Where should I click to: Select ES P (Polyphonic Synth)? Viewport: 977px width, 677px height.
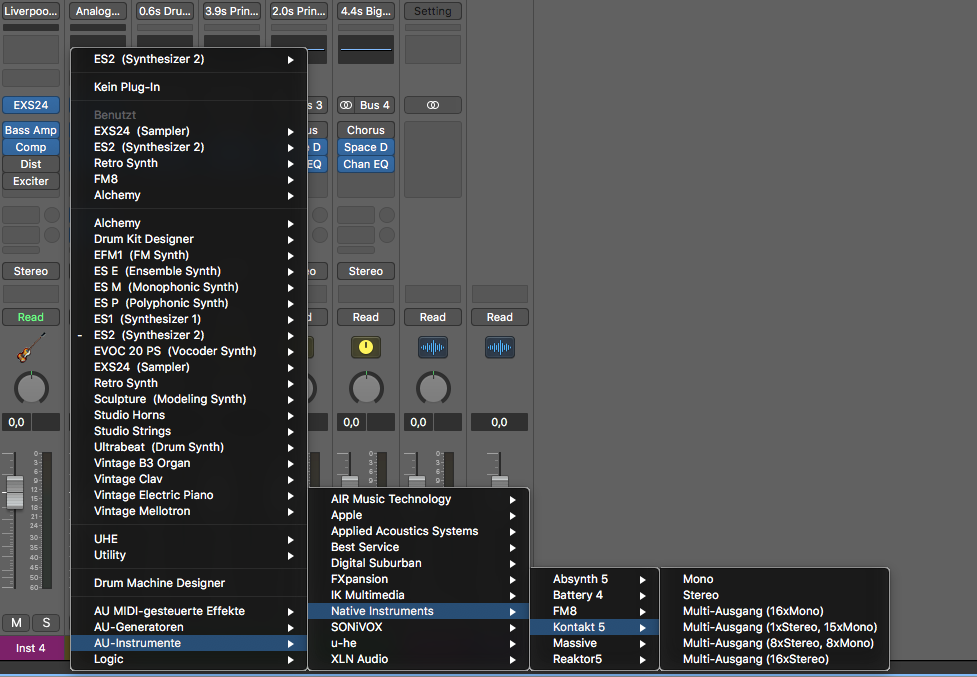coord(189,303)
